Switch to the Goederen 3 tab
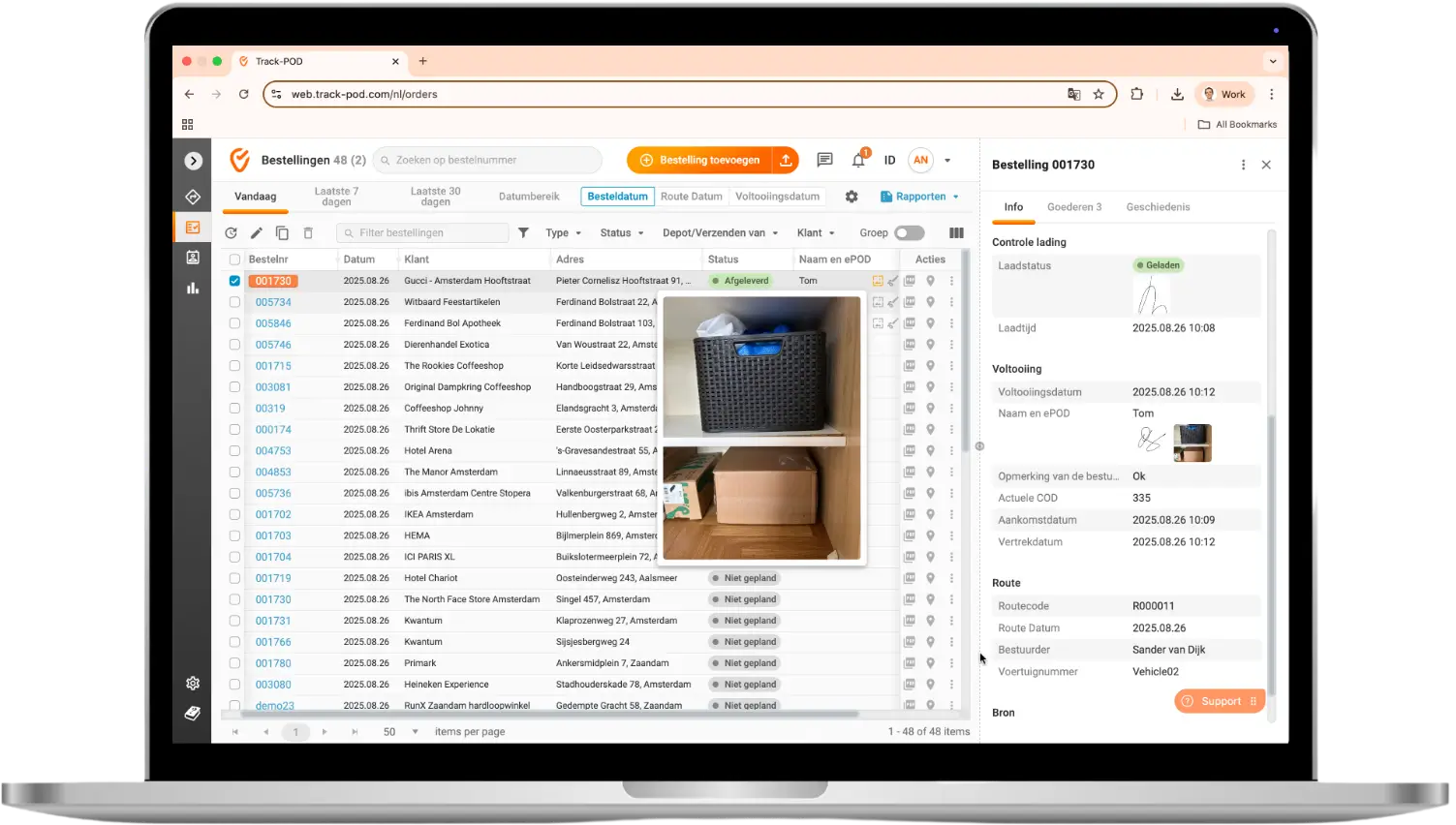The width and height of the screenshot is (1456, 825). [x=1074, y=207]
